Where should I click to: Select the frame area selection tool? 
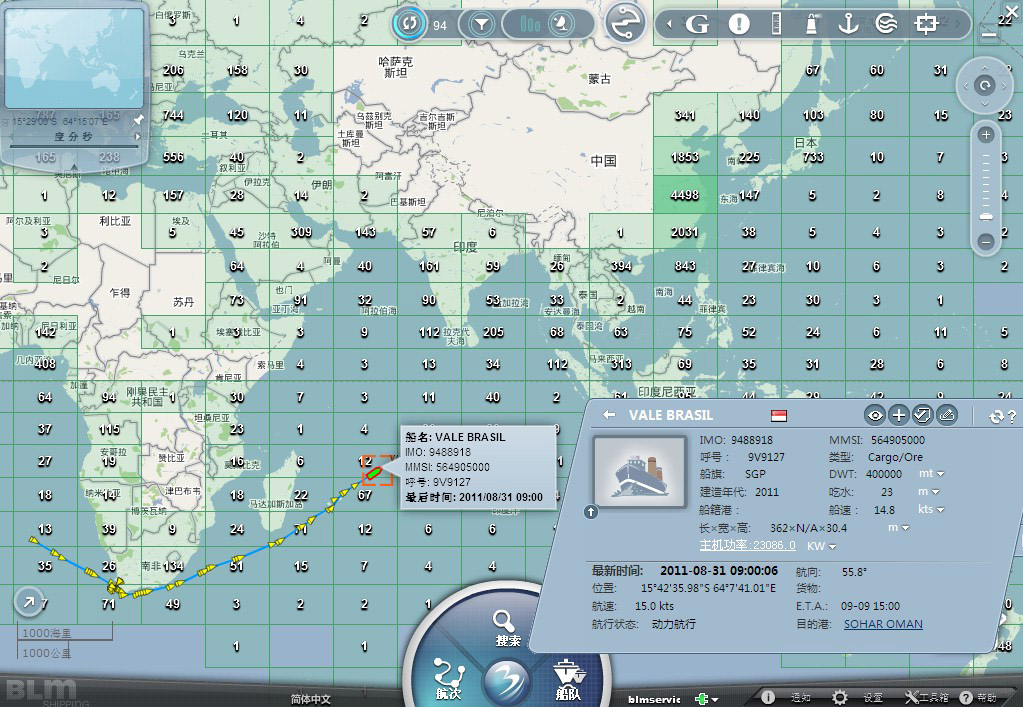coord(926,24)
